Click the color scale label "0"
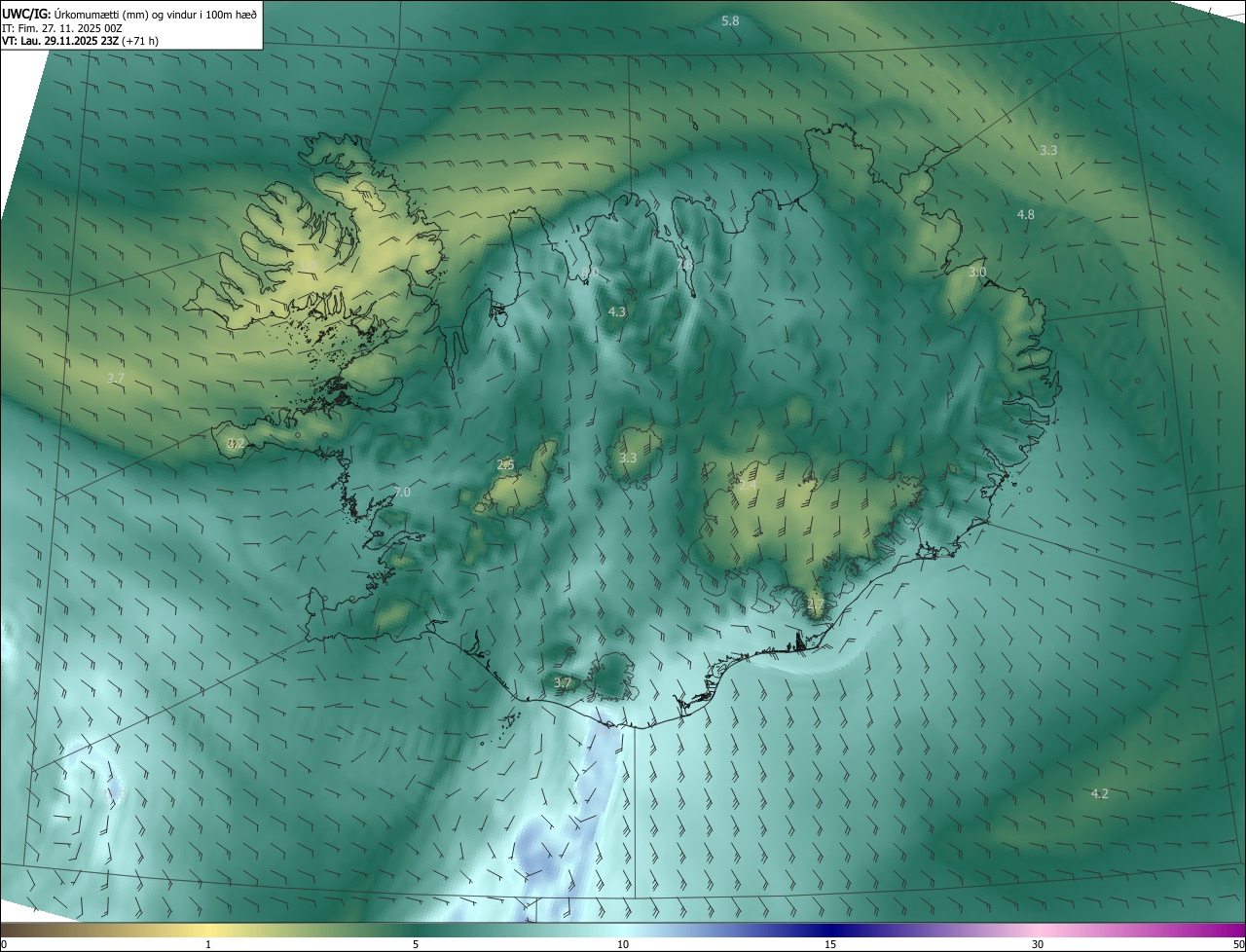 coord(4,944)
